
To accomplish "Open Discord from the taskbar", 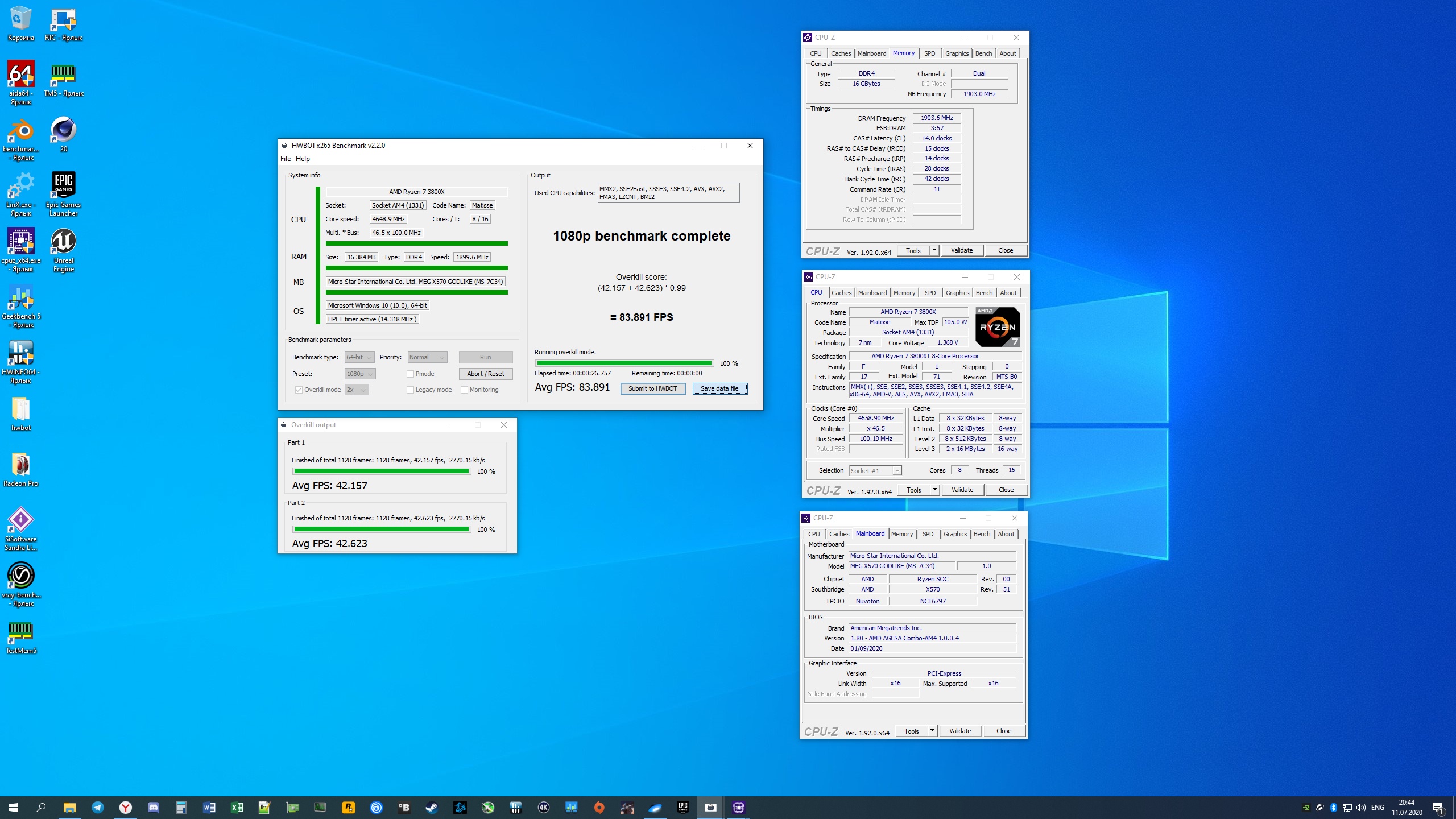I will 154,807.
